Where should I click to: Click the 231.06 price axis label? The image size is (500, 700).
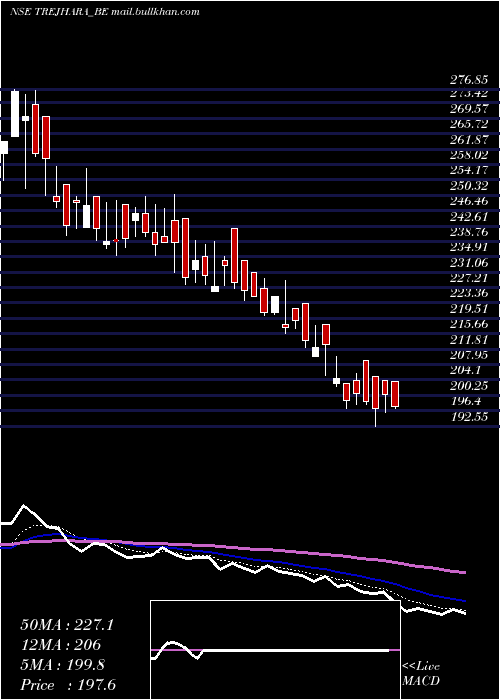click(x=469, y=262)
